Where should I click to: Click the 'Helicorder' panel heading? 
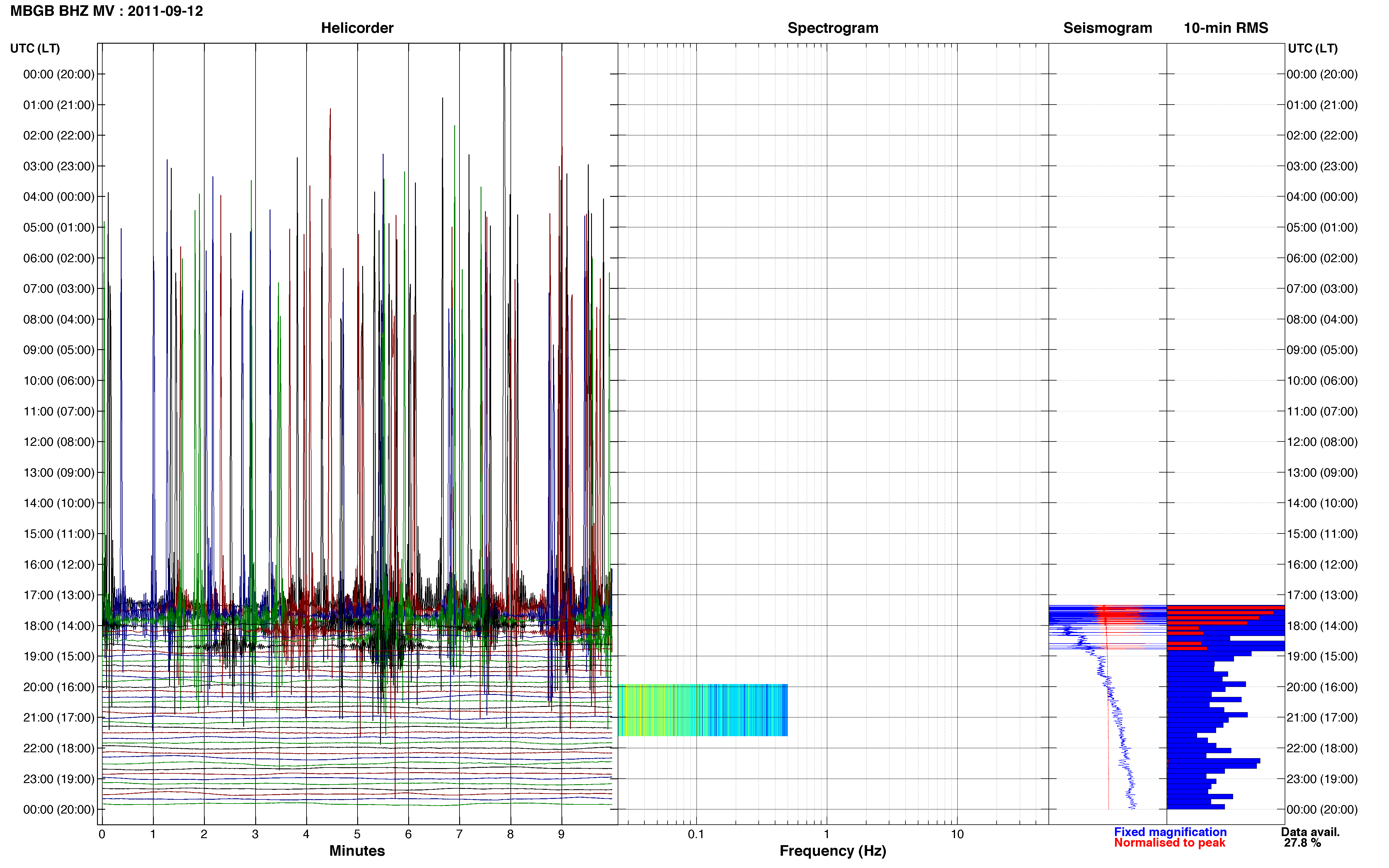[357, 28]
